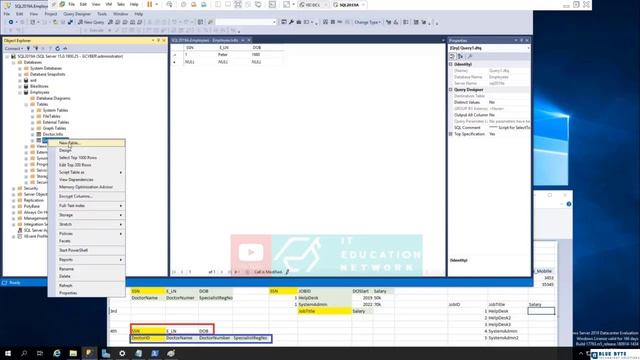Open the Query Designer menu
Viewport: 640px width, 360px height.
click(77, 14)
